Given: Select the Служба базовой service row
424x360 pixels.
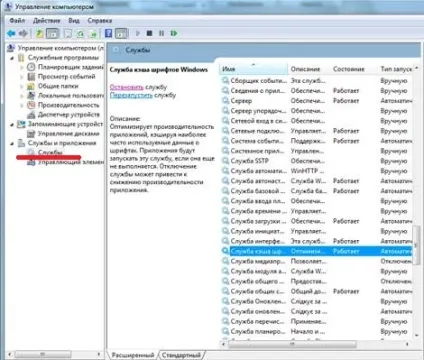Looking at the screenshot, I should pyautogui.click(x=316, y=191).
